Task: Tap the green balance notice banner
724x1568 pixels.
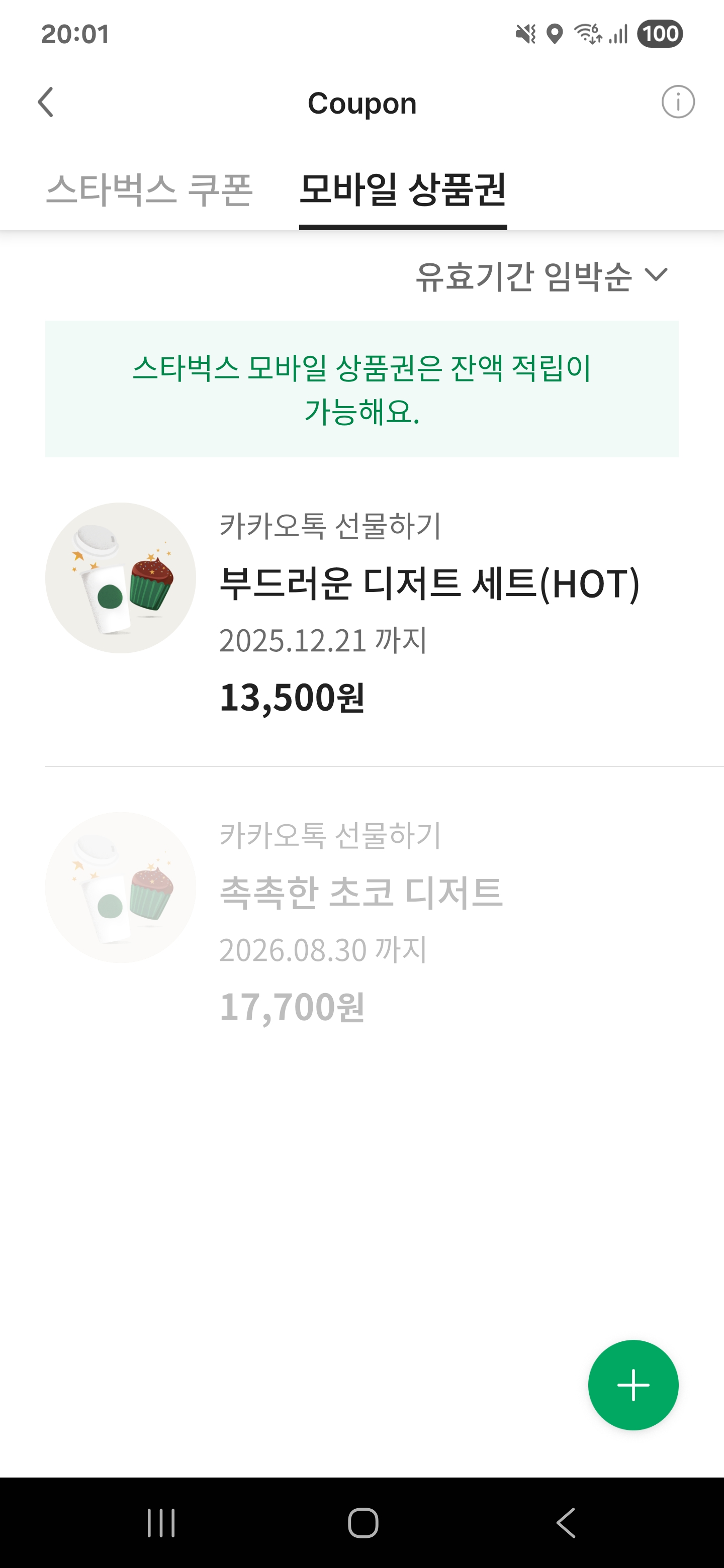Action: tap(361, 389)
